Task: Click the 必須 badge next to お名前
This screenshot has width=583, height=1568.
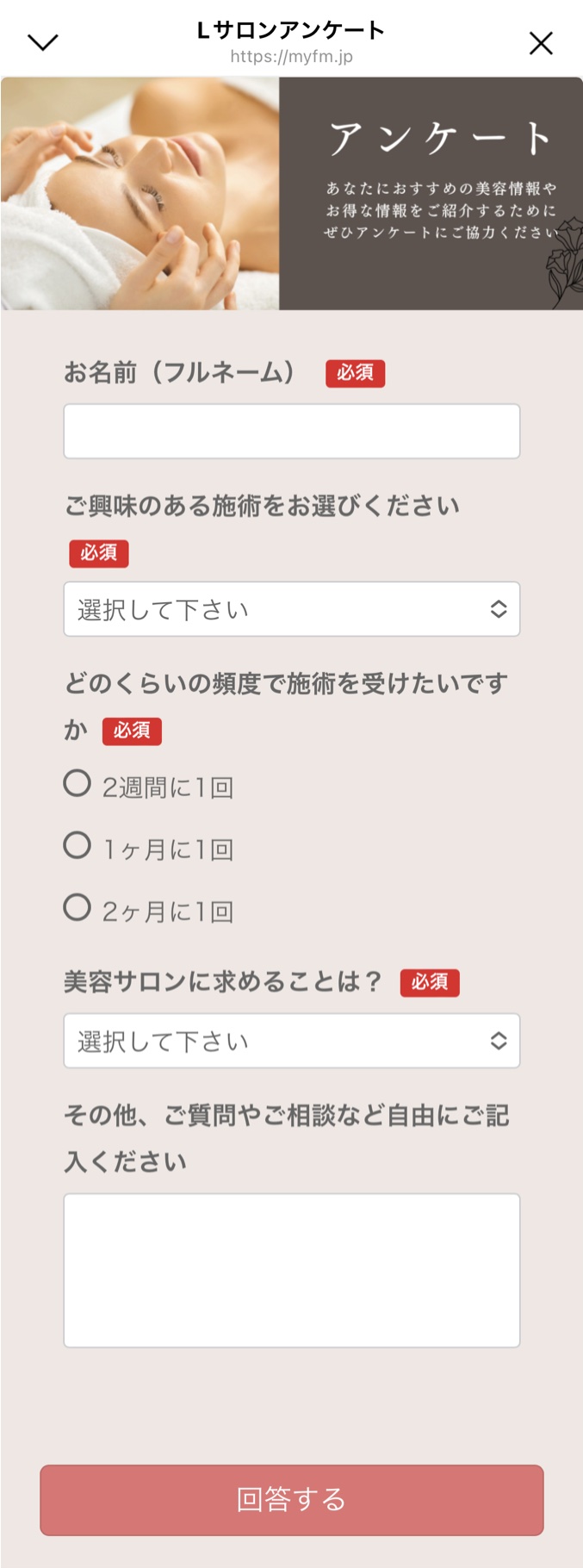Action: click(356, 375)
